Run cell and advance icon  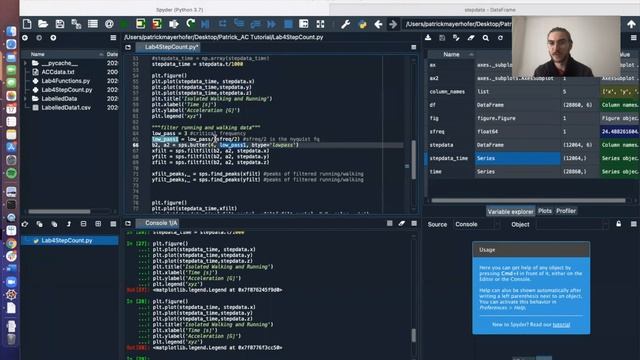click(x=157, y=24)
